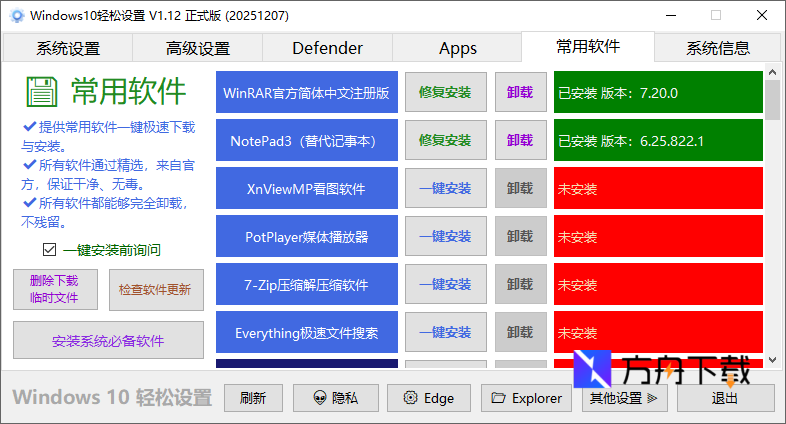Screen dimensions: 786x424
Task: Click 卸载 in the WinRAR row
Action: 520,92
